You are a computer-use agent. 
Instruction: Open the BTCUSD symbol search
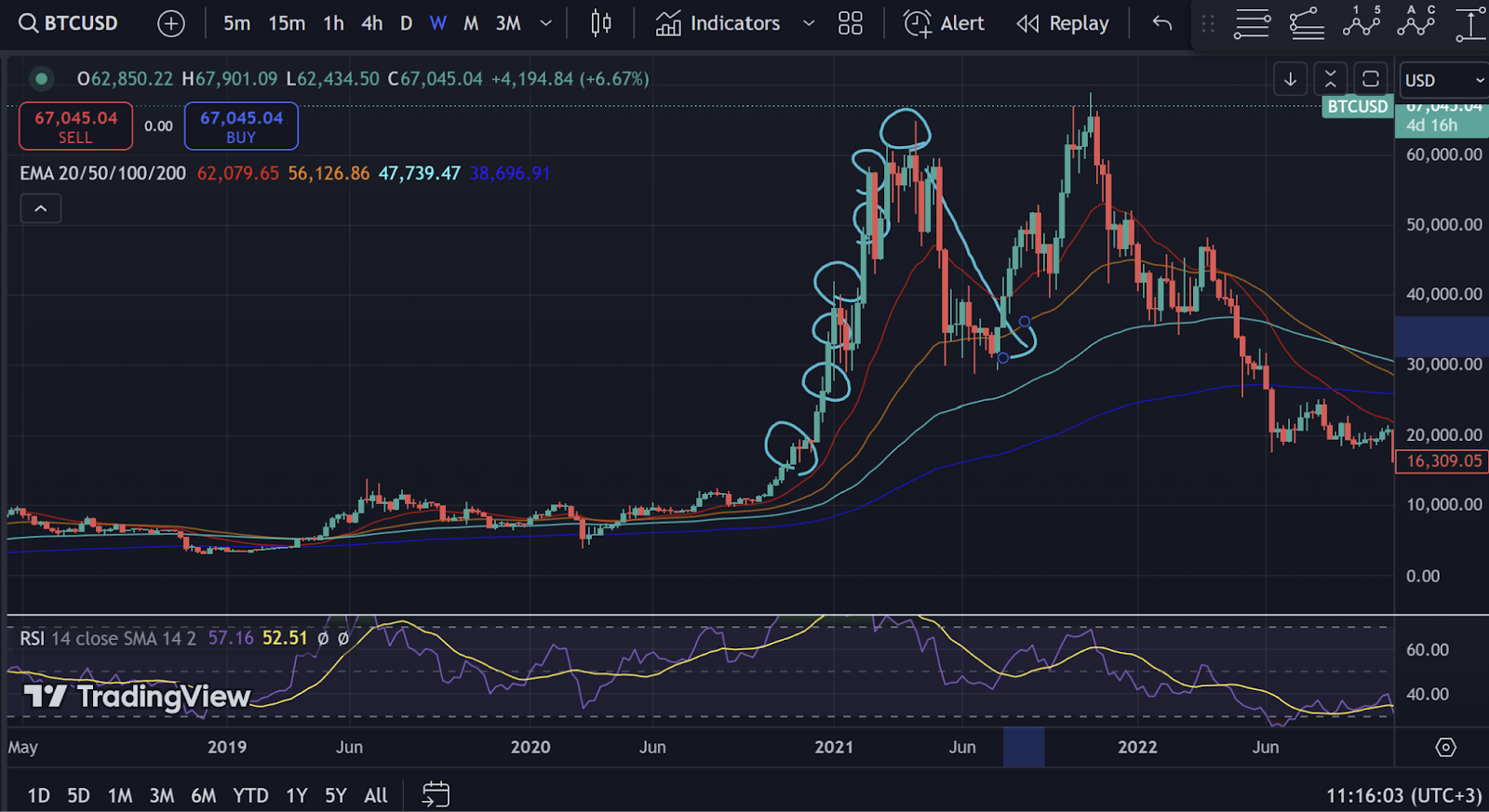pos(68,23)
